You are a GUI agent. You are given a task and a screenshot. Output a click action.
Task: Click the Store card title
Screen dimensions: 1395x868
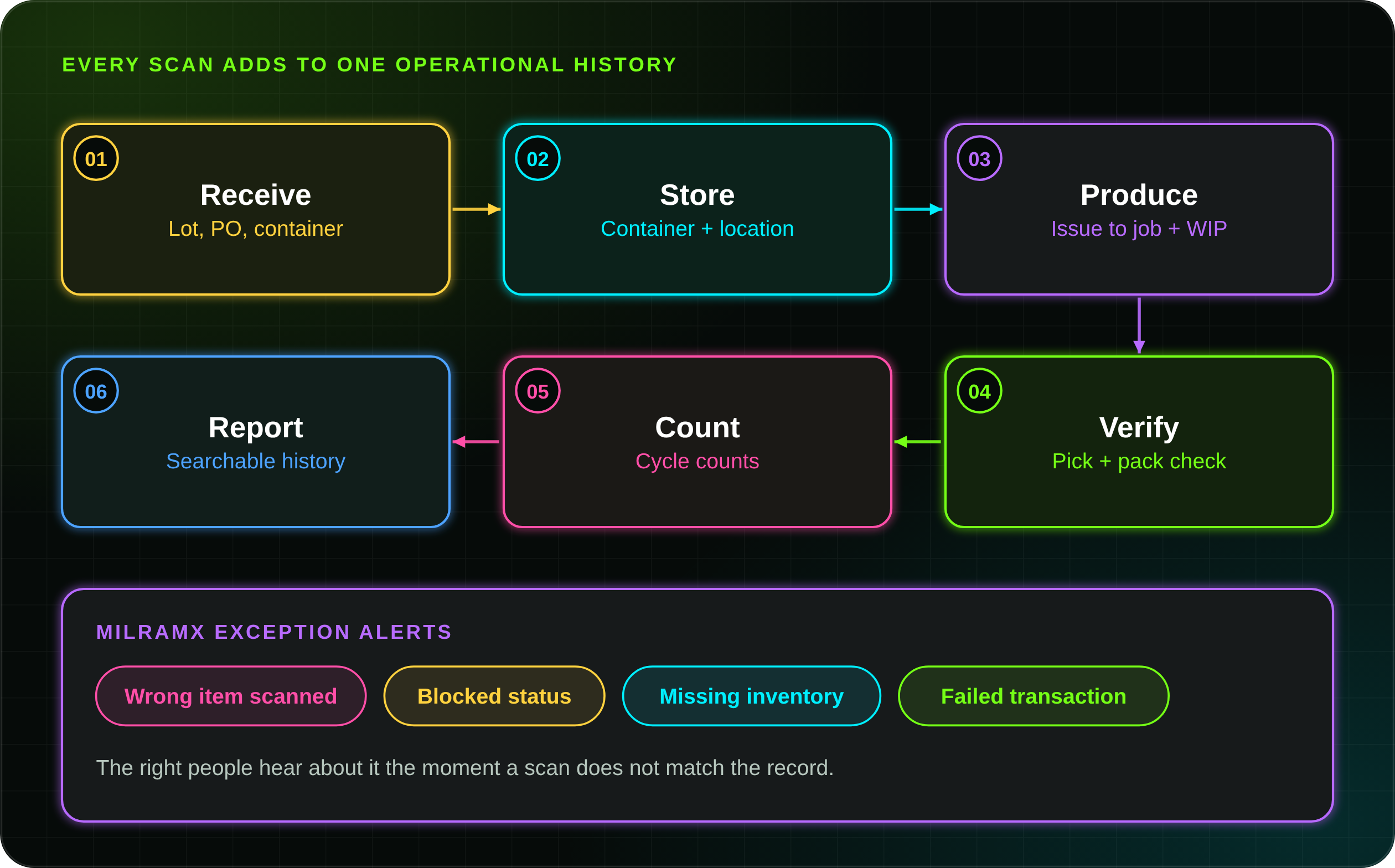pyautogui.click(x=697, y=195)
